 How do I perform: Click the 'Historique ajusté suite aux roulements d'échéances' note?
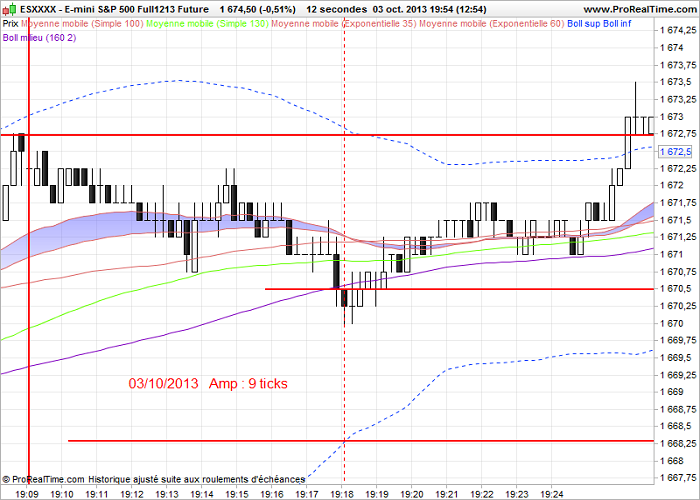pos(196,479)
